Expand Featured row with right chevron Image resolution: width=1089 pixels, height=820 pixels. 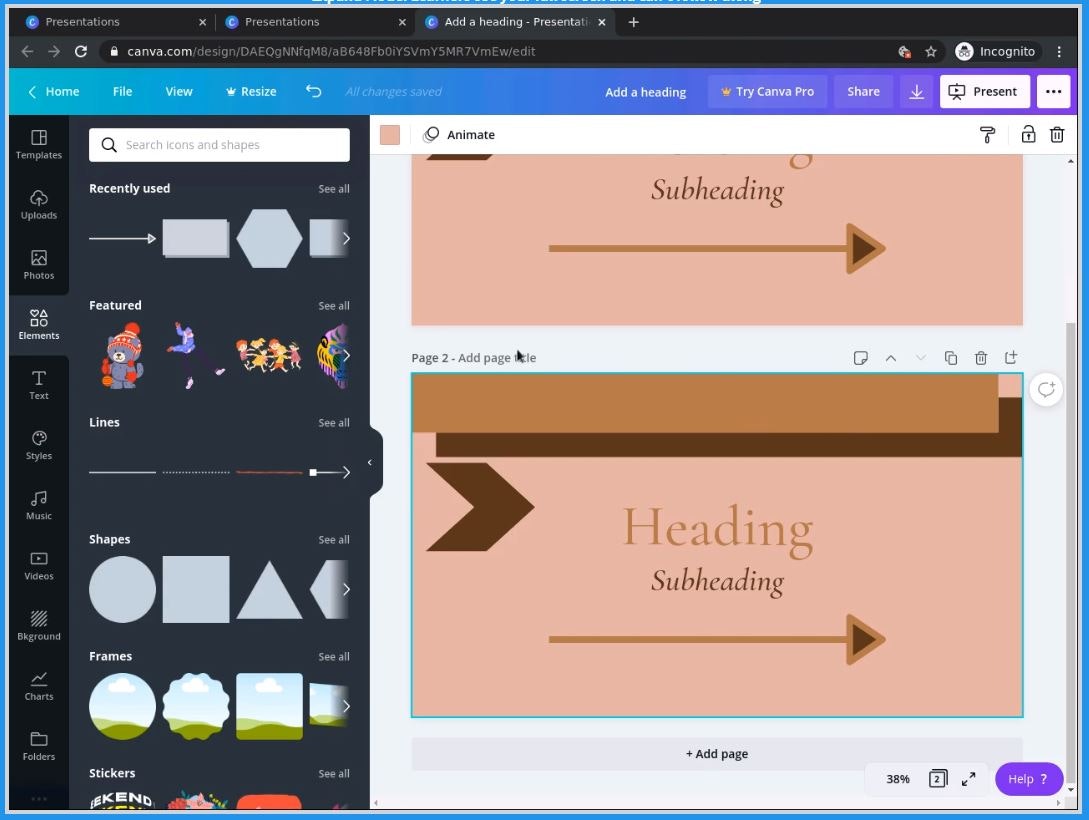pyautogui.click(x=346, y=355)
